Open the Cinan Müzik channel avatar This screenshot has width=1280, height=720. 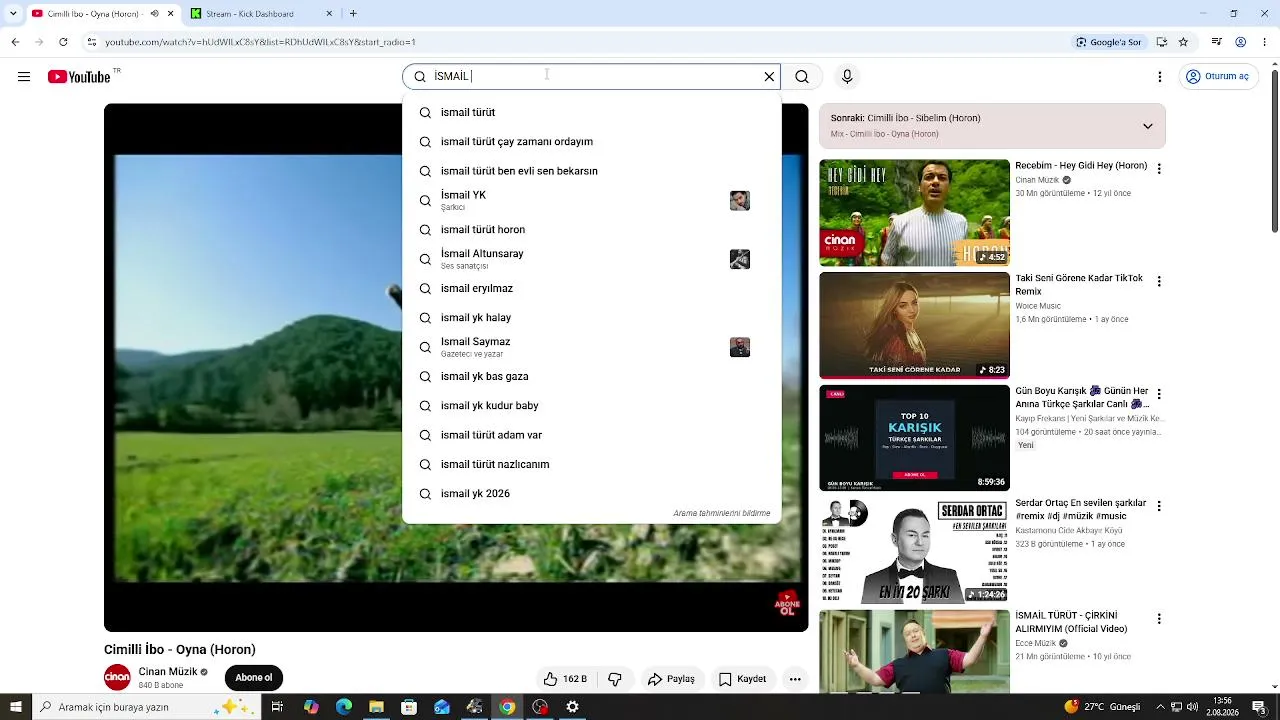coord(117,677)
